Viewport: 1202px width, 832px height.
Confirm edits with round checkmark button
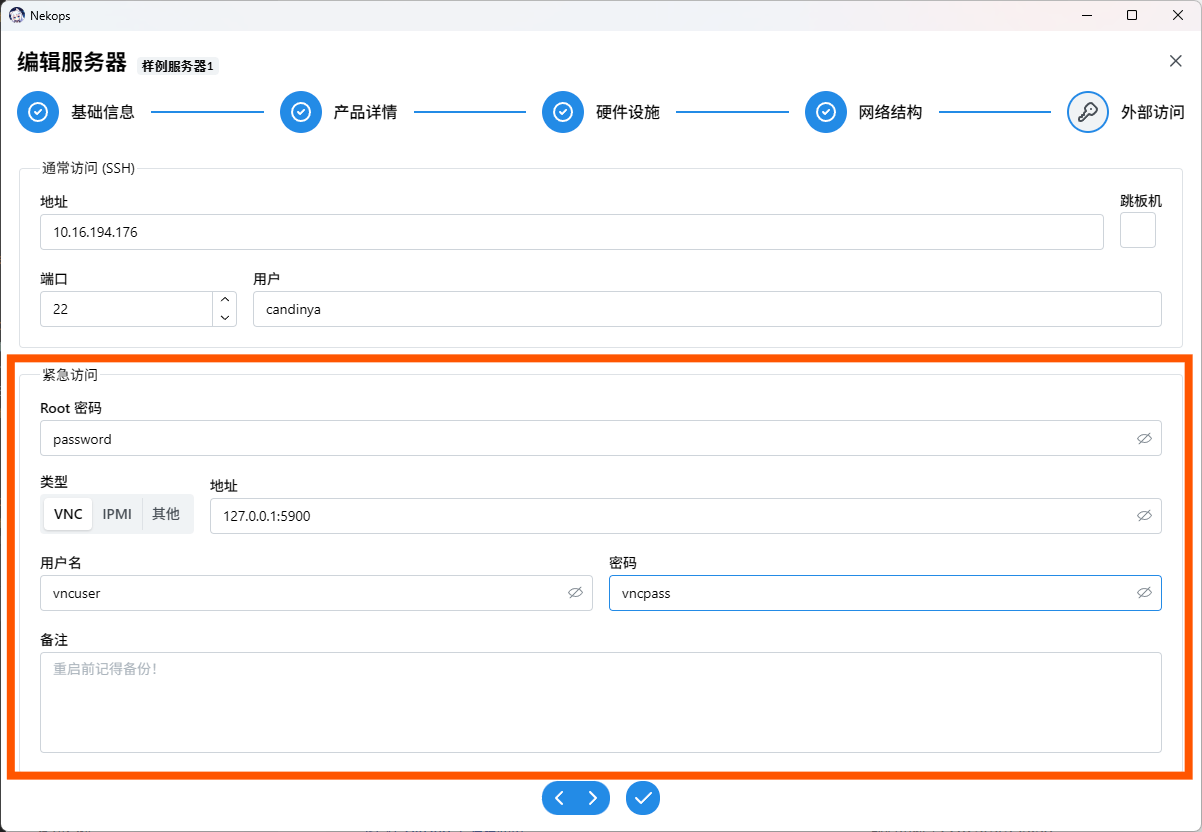tap(643, 798)
